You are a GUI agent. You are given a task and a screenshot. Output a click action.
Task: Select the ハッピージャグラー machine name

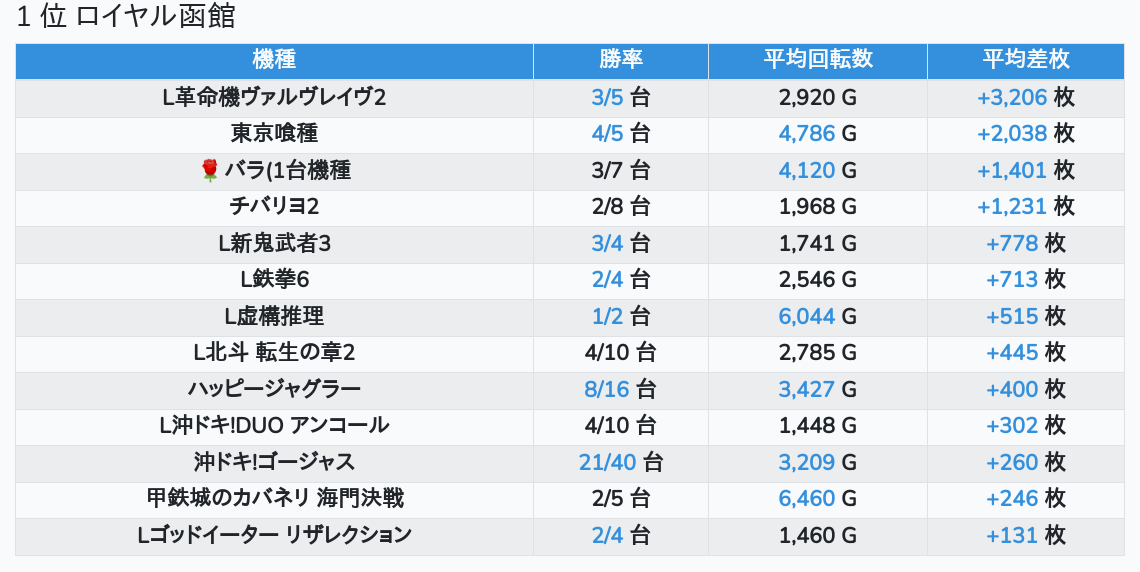click(x=274, y=389)
